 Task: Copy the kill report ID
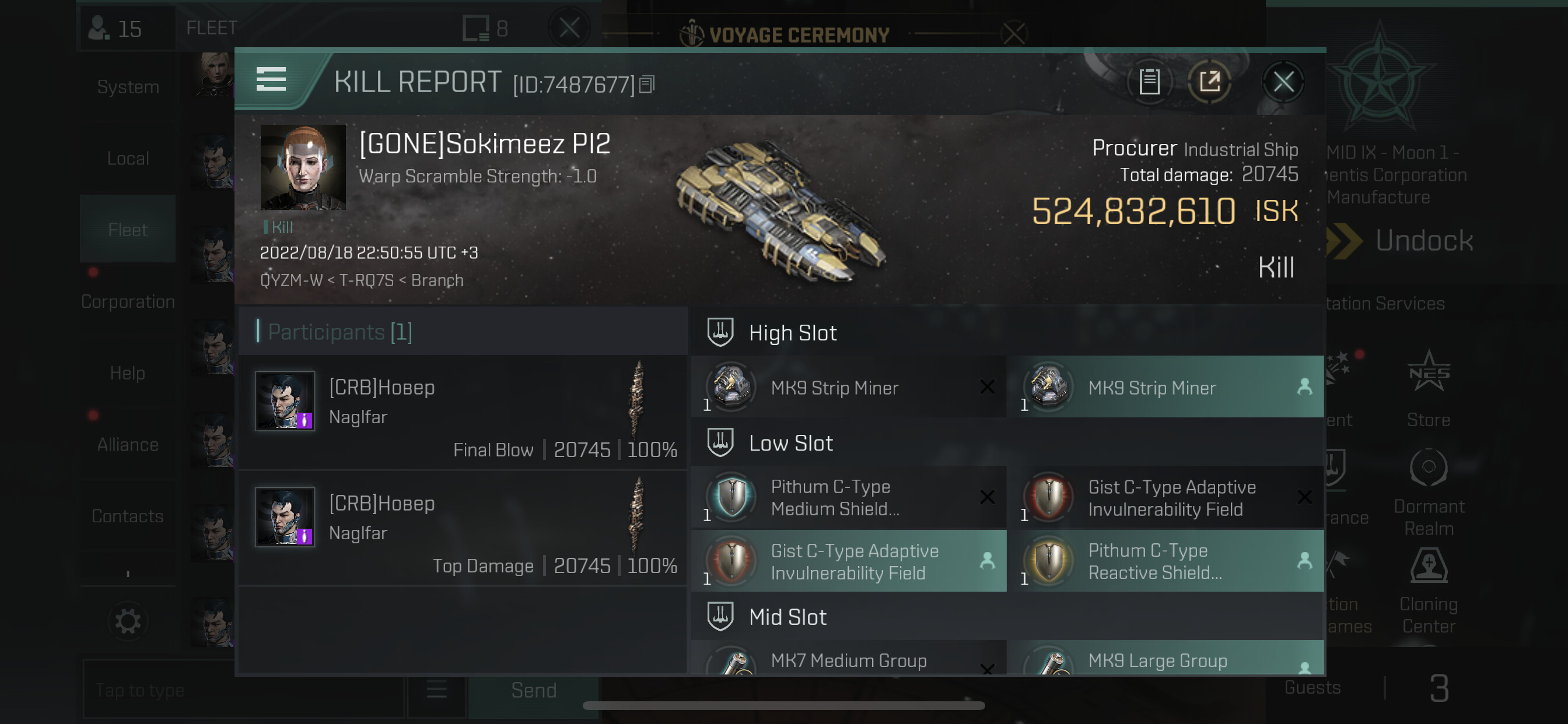(x=647, y=85)
